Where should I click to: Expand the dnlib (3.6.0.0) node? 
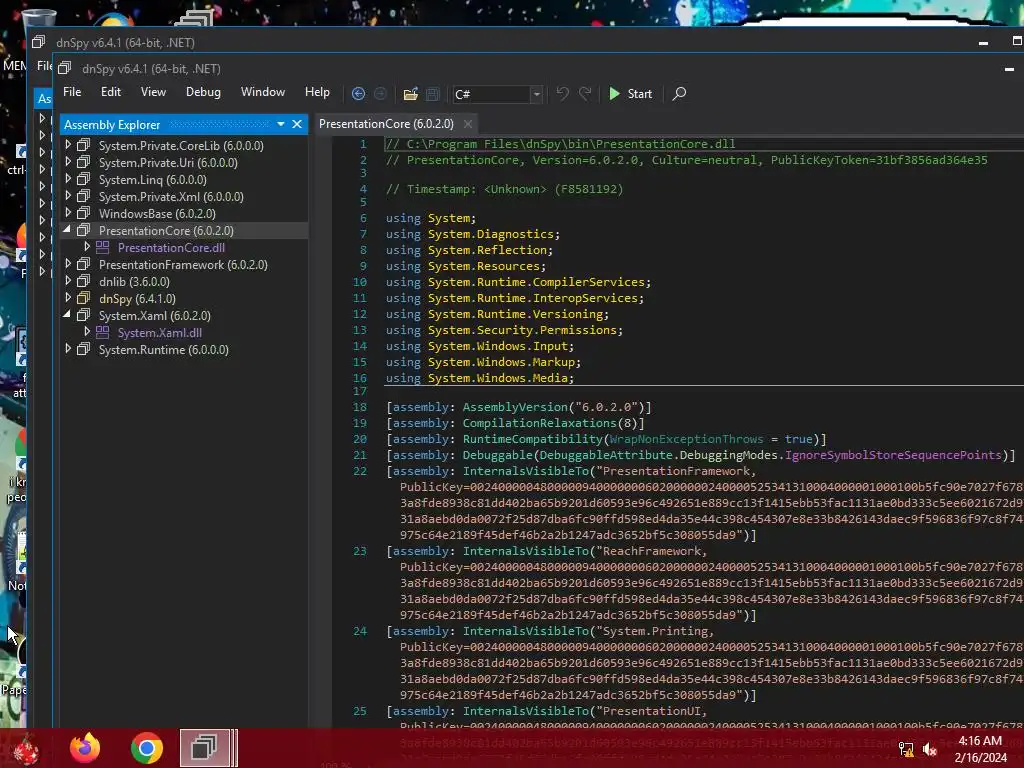coord(68,281)
